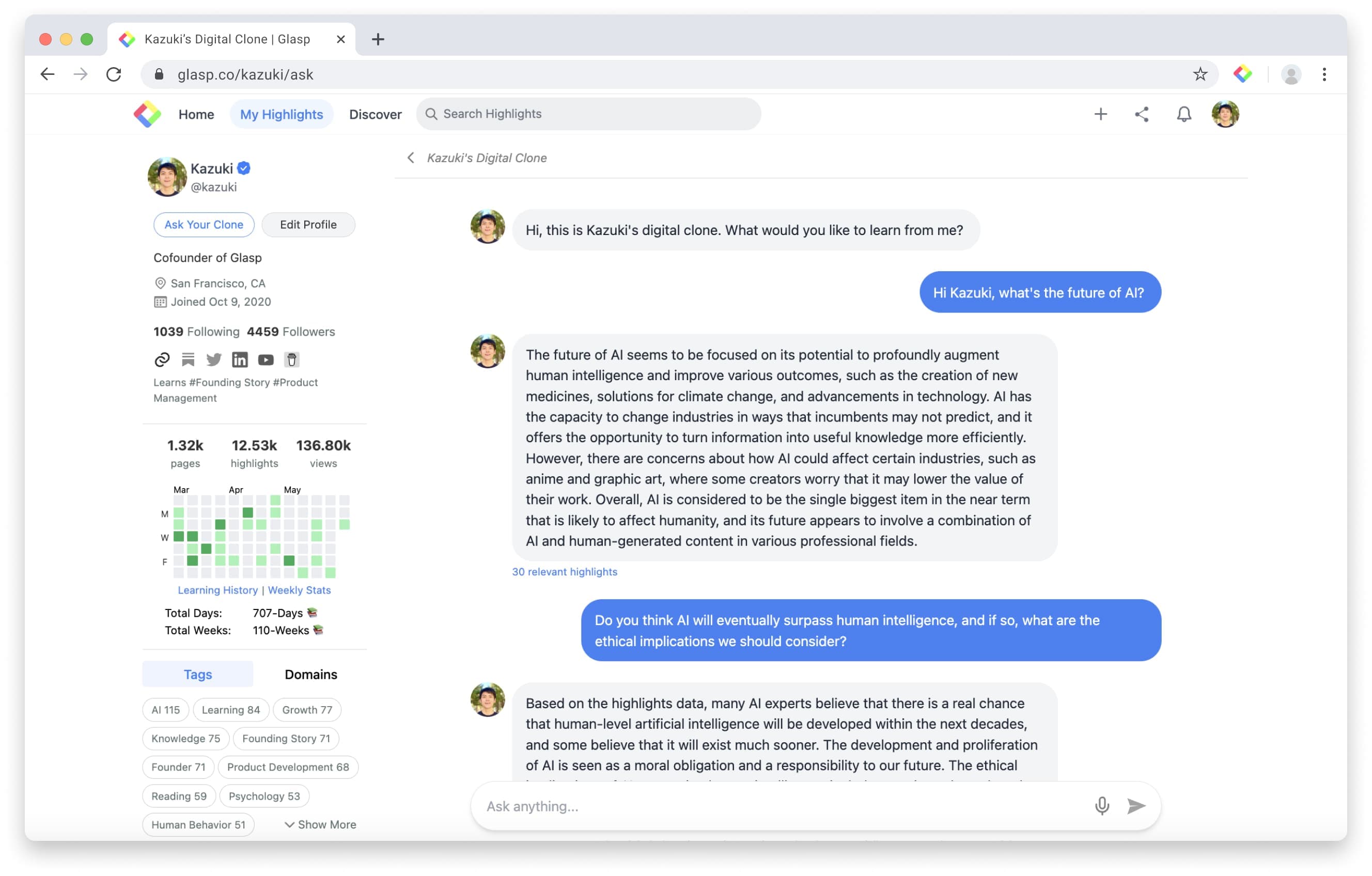Click the share icon in header

(1141, 114)
